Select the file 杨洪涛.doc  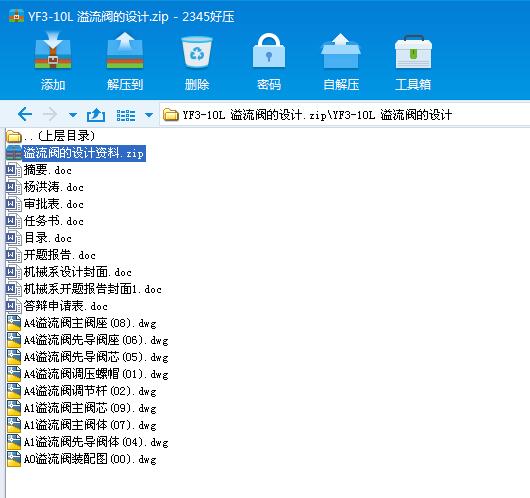pos(45,187)
